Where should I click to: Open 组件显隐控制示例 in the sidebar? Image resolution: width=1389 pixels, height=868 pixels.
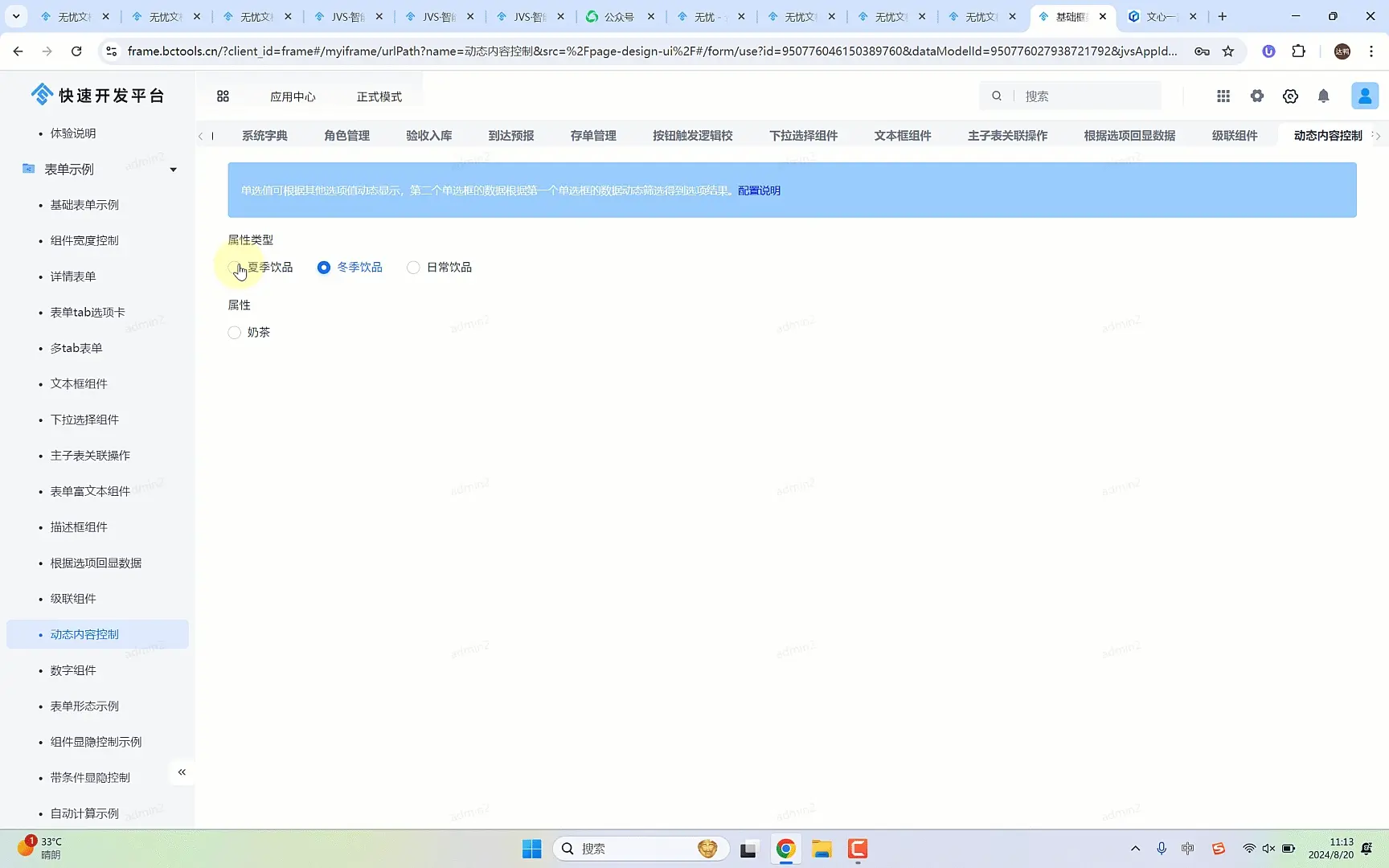tap(96, 742)
